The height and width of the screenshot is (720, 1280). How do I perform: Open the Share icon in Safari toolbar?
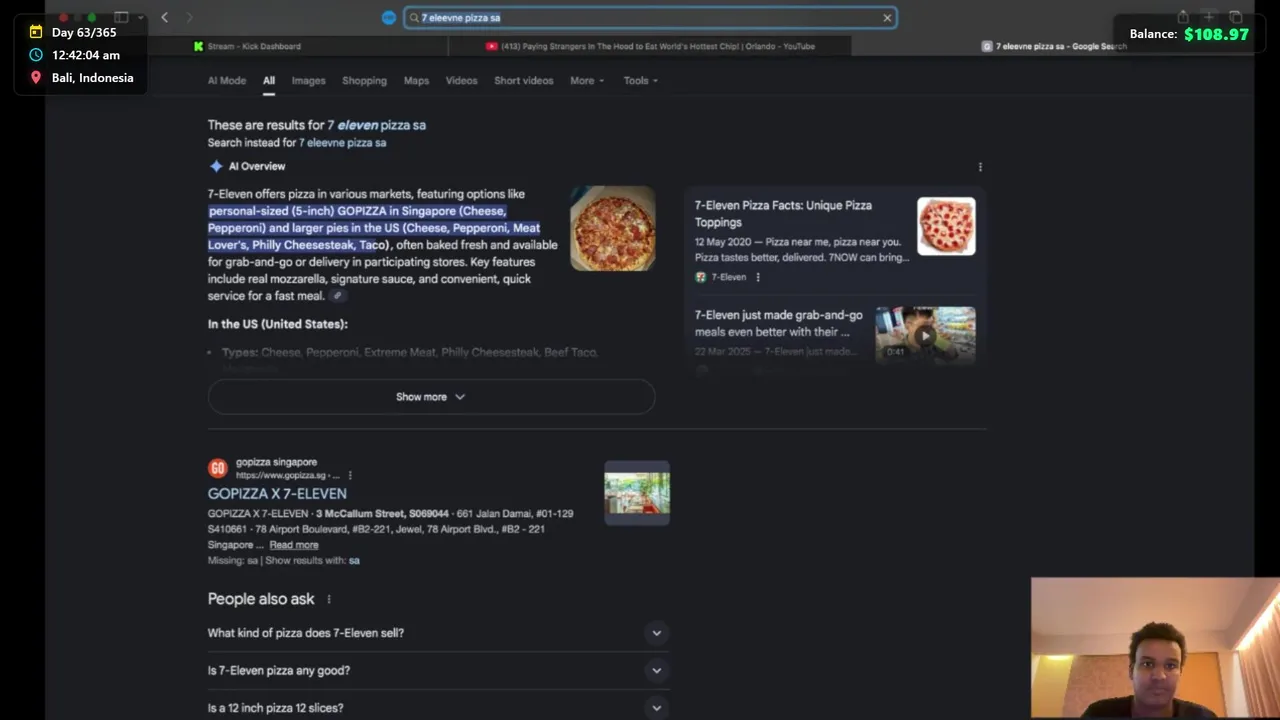[1183, 17]
